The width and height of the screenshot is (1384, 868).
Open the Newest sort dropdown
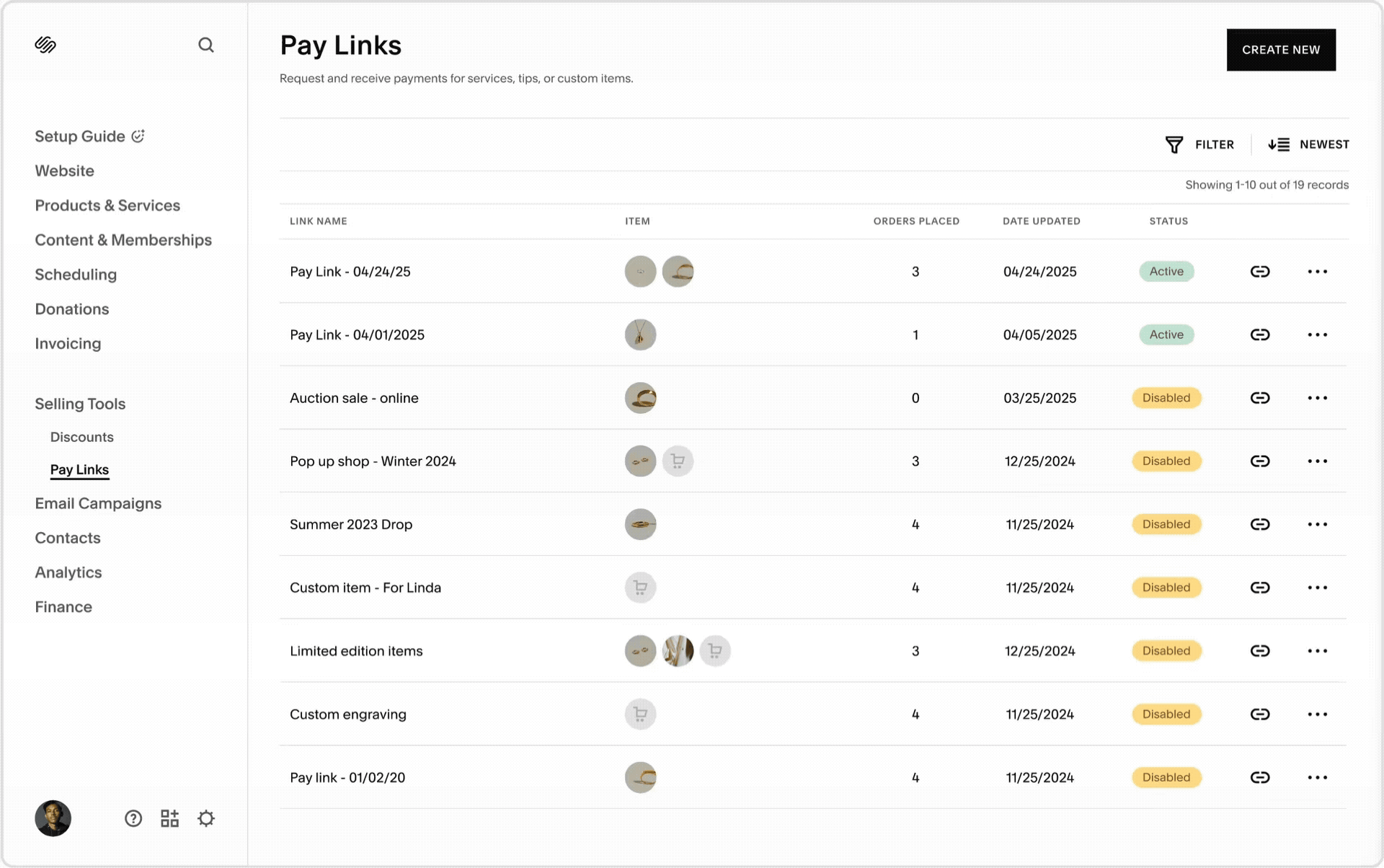tap(1308, 145)
